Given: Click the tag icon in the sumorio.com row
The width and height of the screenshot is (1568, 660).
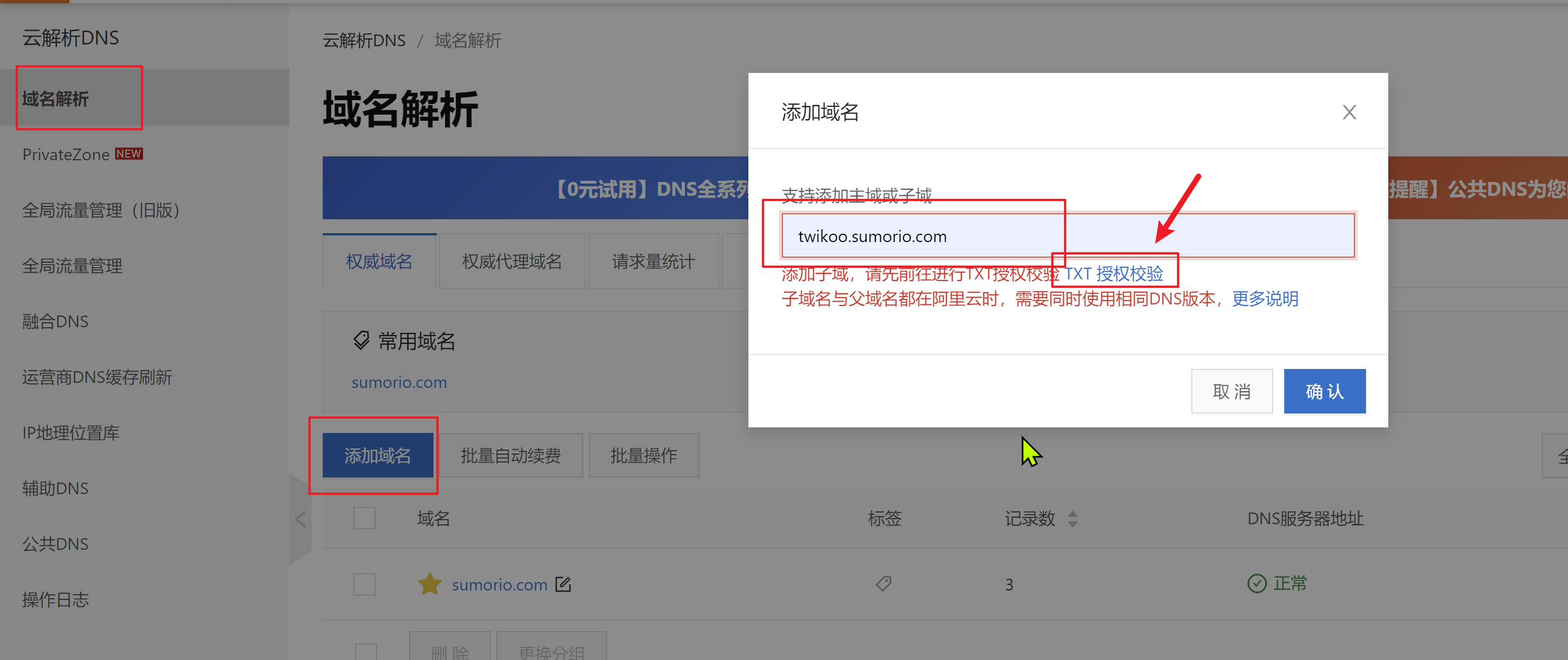Looking at the screenshot, I should (x=883, y=583).
